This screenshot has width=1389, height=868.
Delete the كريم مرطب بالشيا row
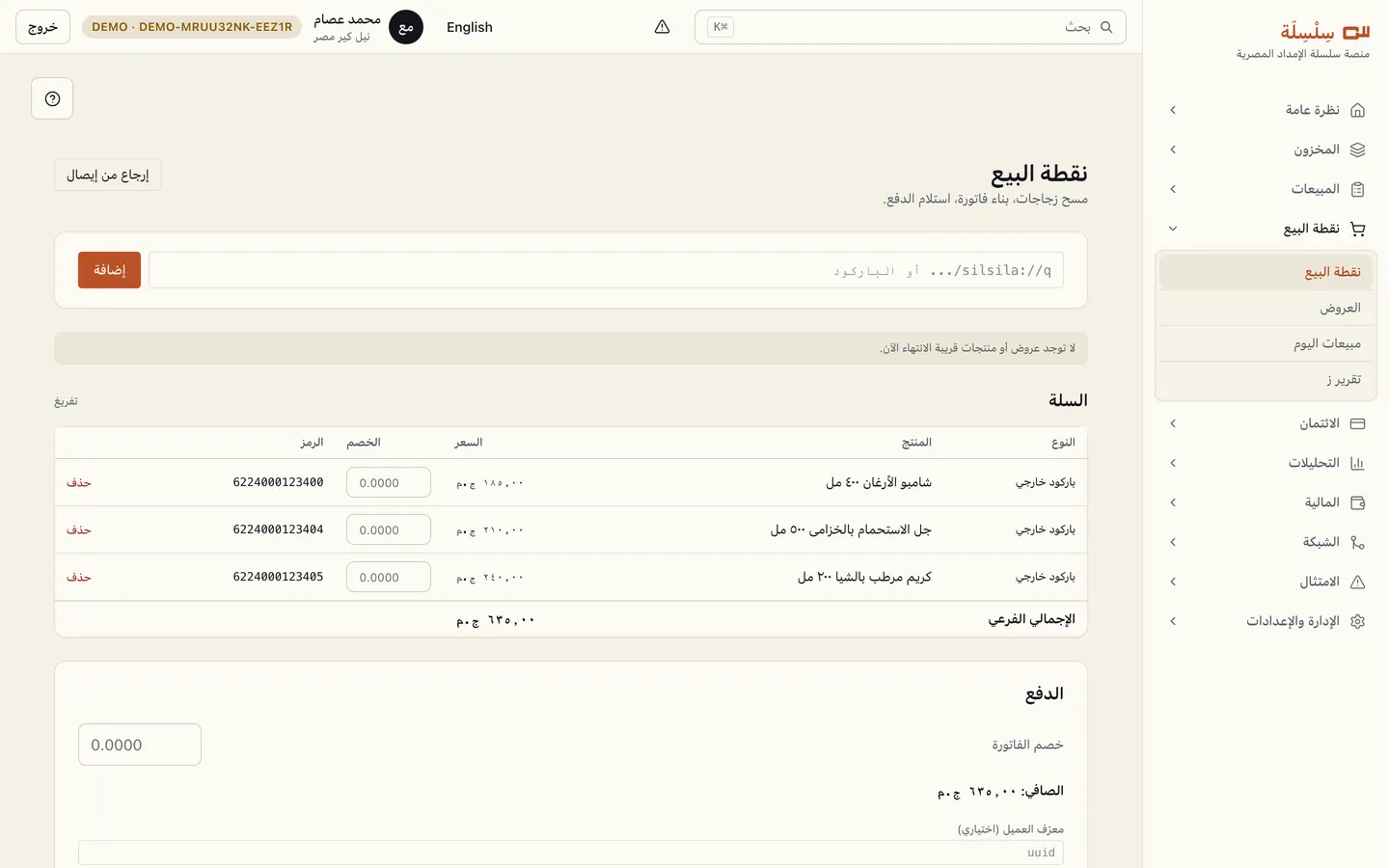[x=79, y=577]
